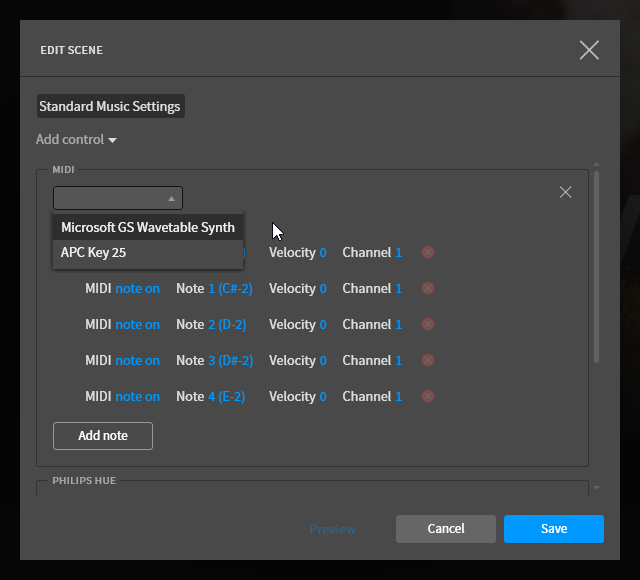Open the Add control dropdown
The height and width of the screenshot is (580, 640).
tap(76, 140)
